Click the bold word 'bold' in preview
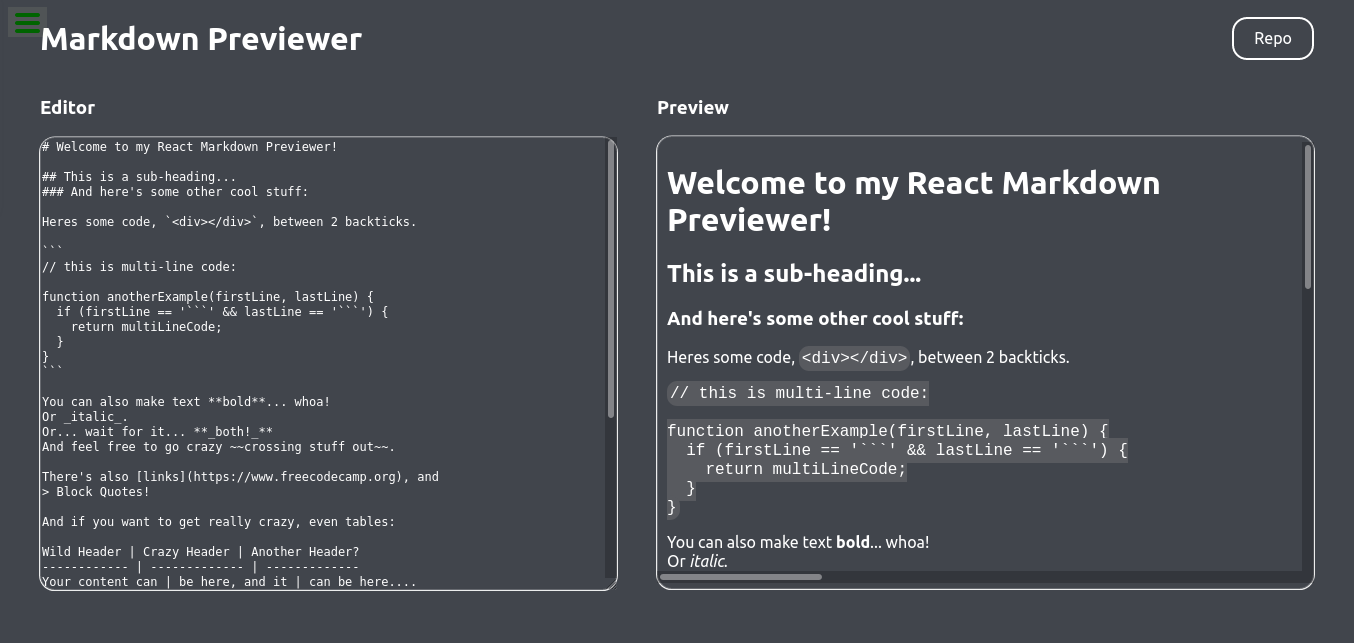 coord(853,542)
